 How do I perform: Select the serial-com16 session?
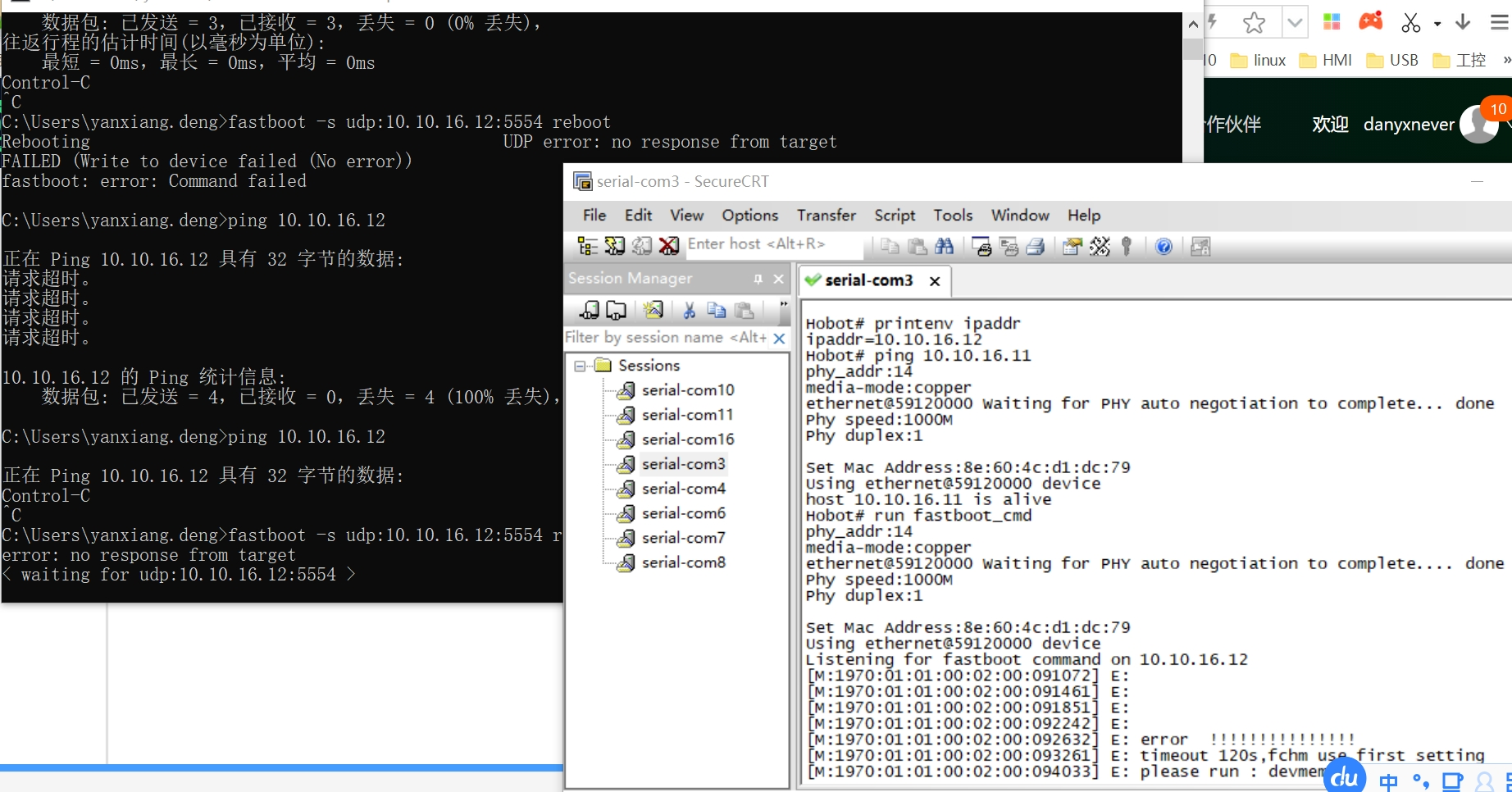coord(687,439)
